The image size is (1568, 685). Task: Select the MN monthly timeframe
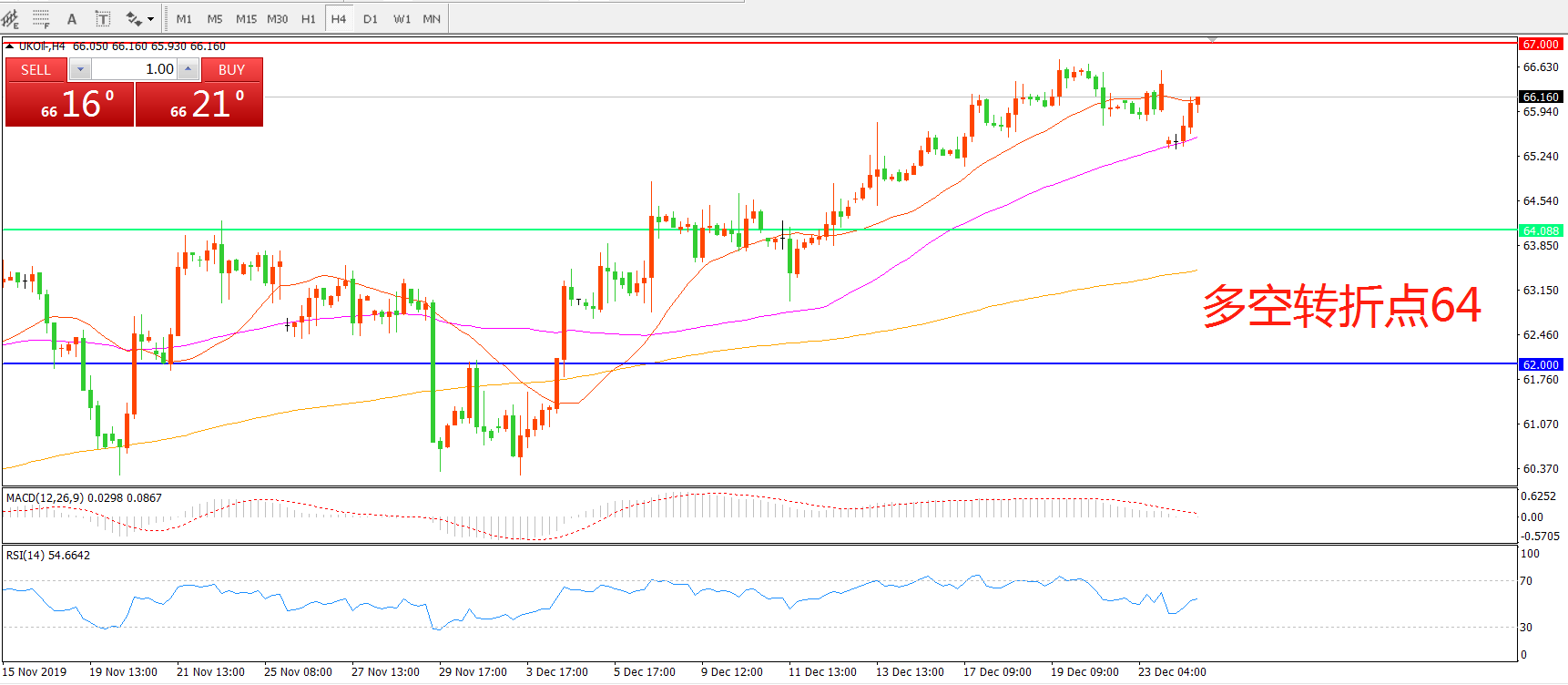[x=432, y=18]
